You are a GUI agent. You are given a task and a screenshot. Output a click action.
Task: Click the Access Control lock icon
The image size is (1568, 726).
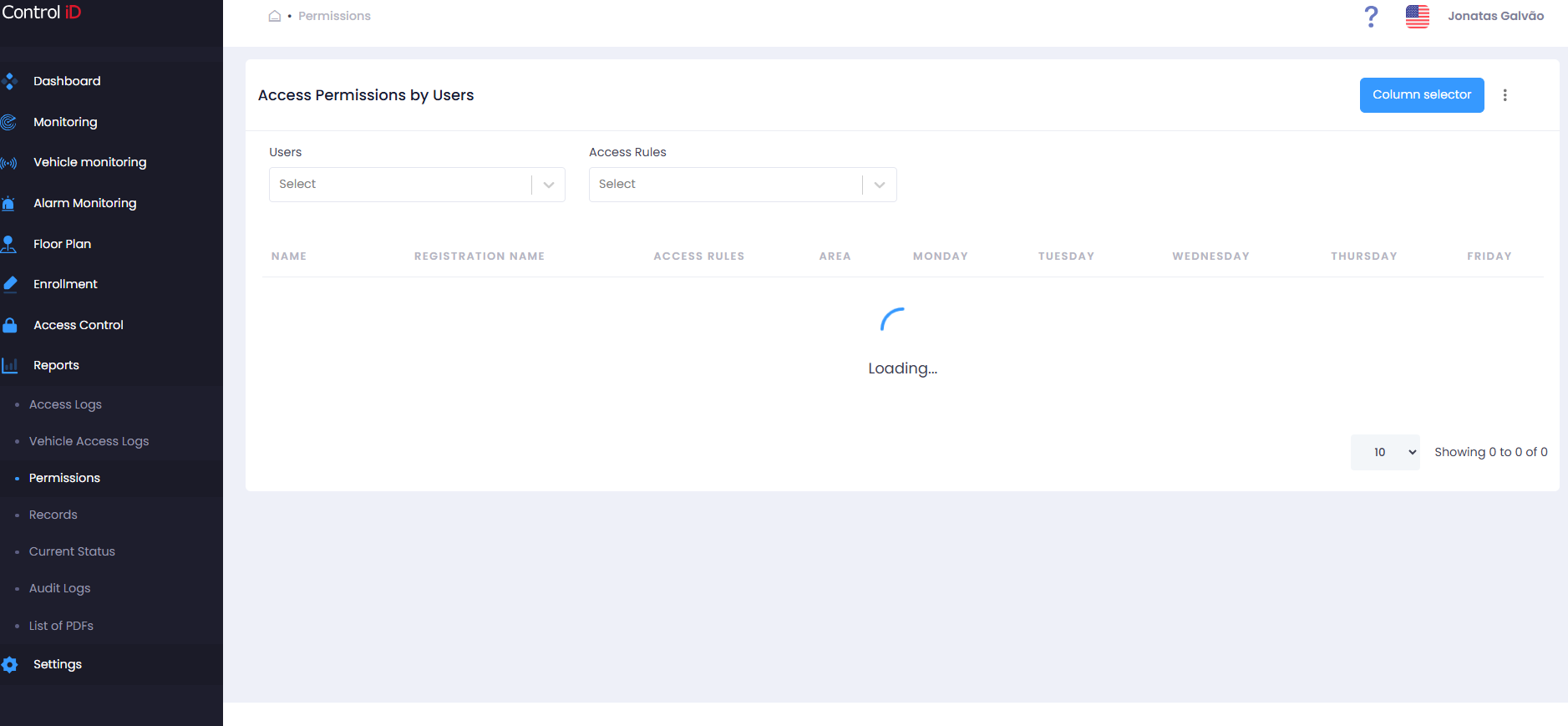point(9,325)
